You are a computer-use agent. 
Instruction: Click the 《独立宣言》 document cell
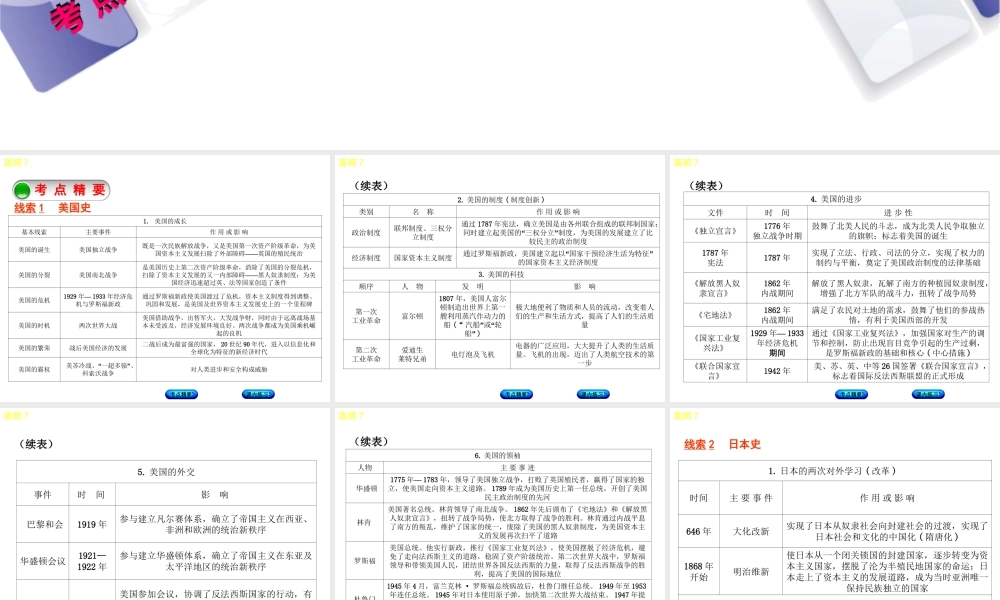[x=715, y=231]
